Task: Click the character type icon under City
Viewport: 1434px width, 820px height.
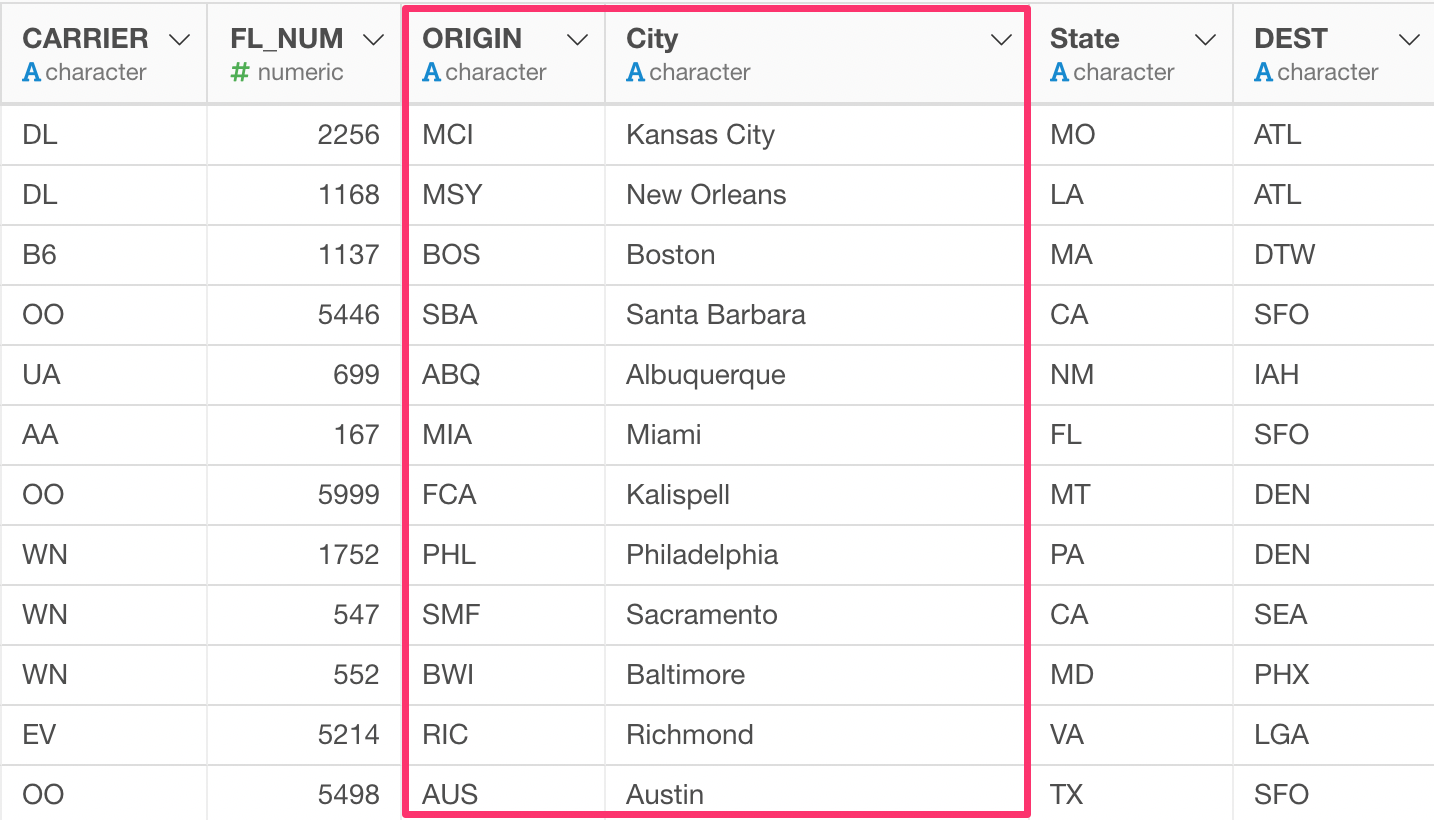Action: 636,72
